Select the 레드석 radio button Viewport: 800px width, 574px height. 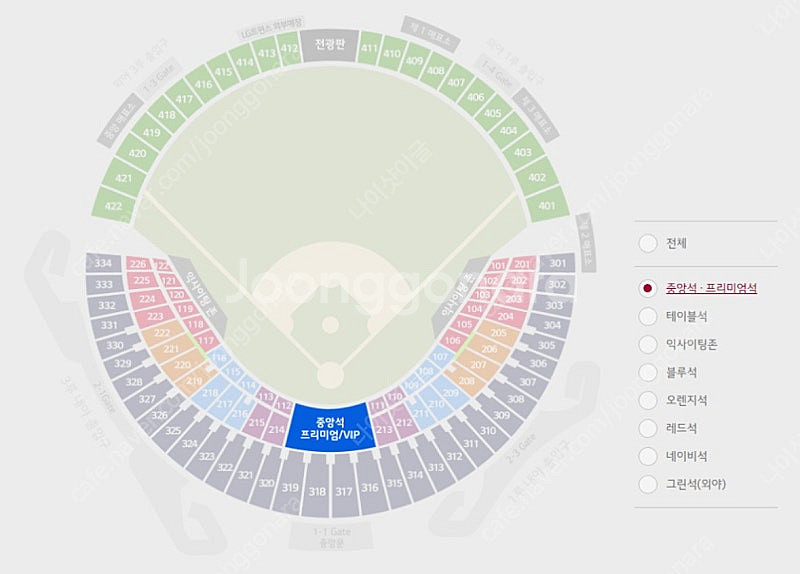tap(648, 428)
